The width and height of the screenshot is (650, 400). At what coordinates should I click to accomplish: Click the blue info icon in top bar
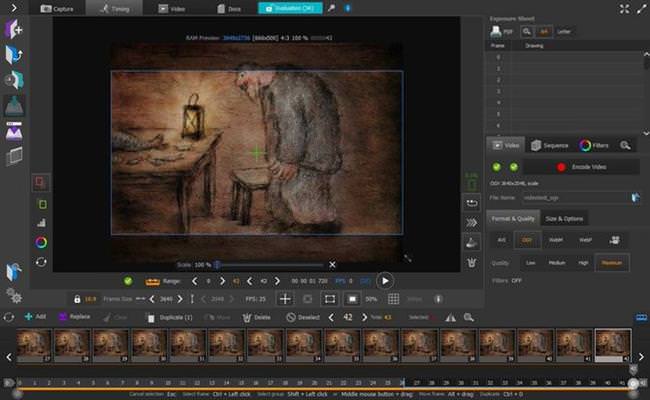pos(347,8)
